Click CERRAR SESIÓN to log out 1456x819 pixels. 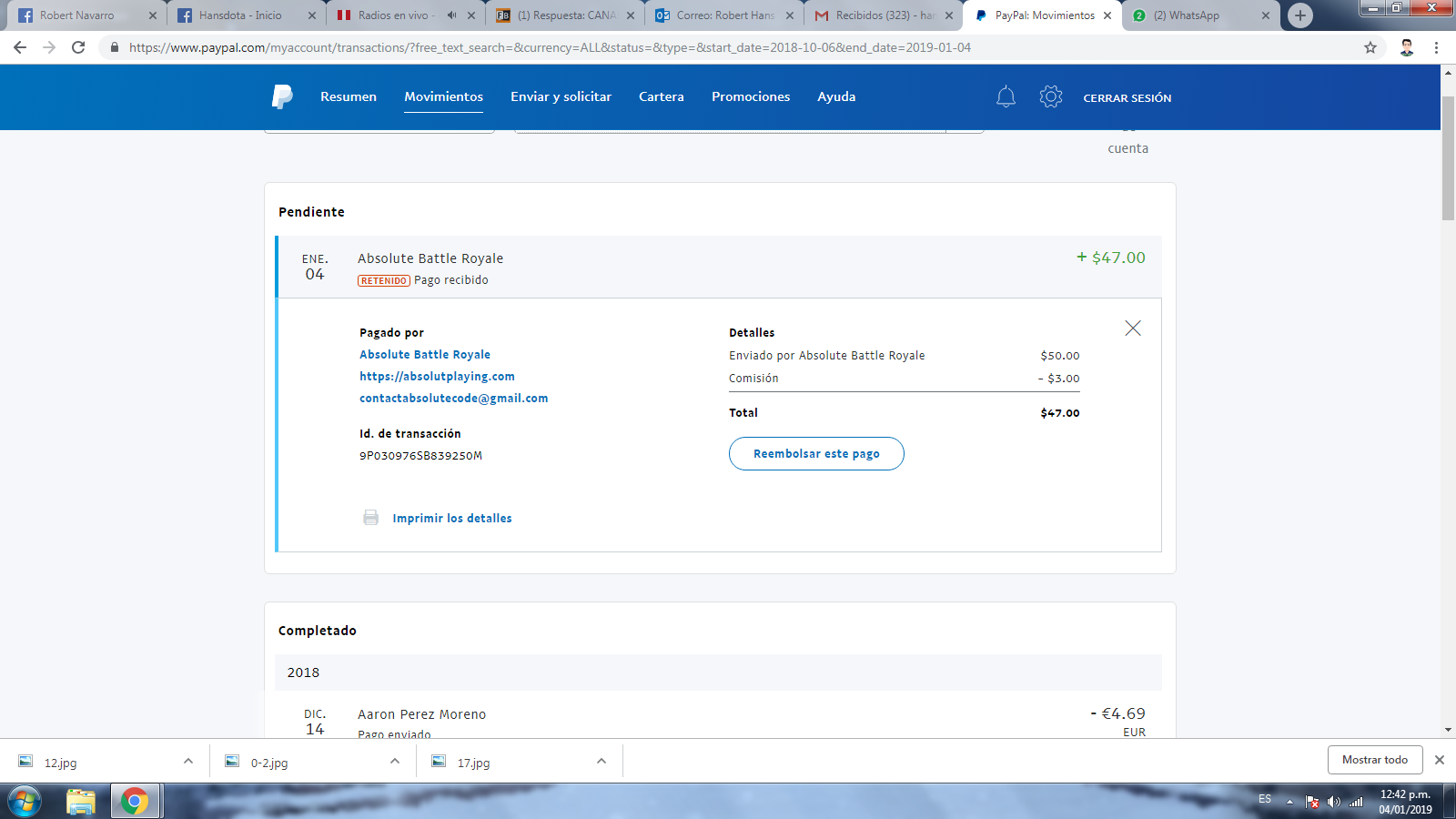tap(1127, 97)
